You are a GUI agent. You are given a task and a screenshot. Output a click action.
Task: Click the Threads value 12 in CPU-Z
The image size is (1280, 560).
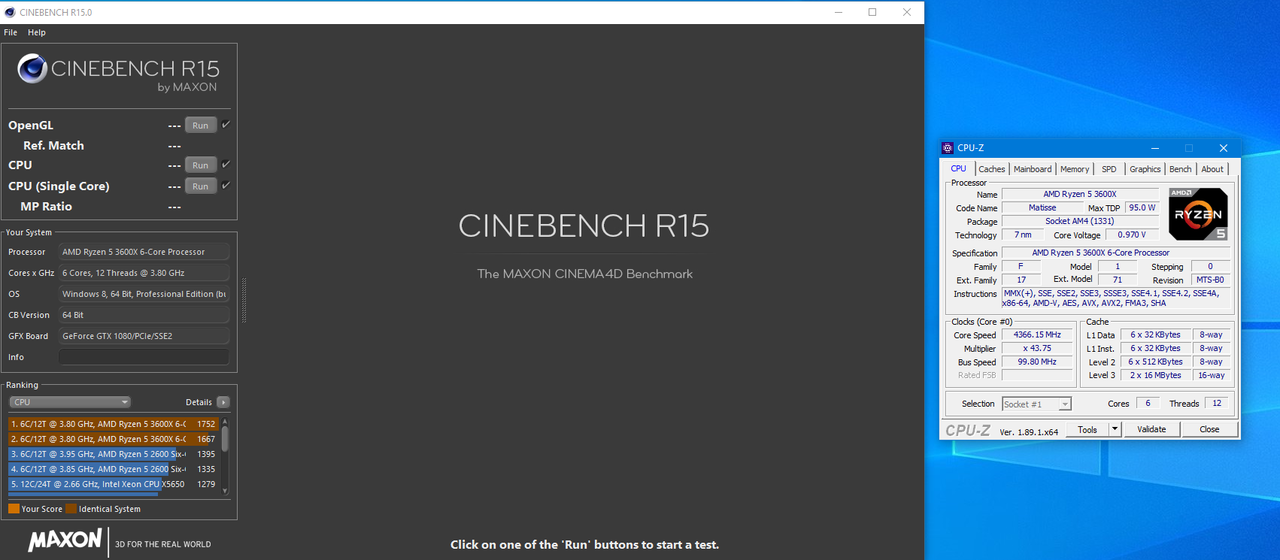coord(1216,404)
